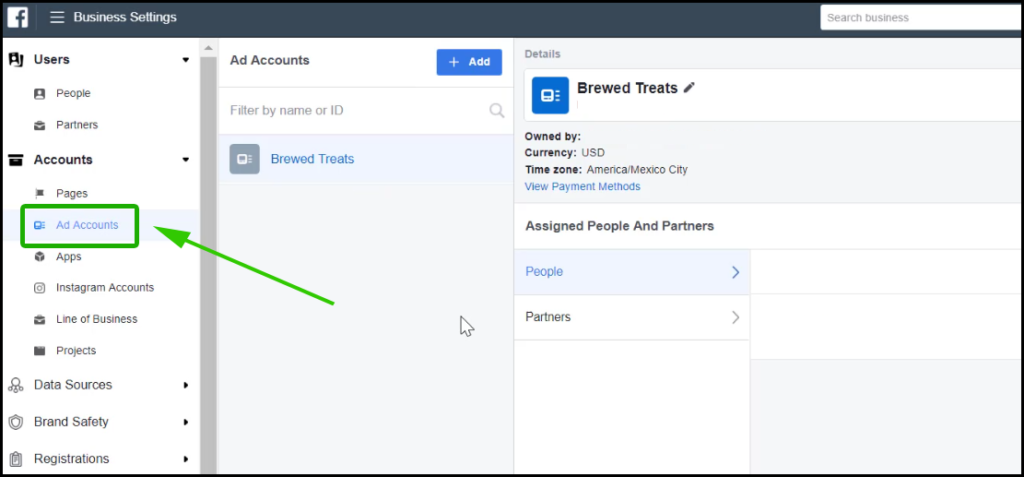The image size is (1024, 477).
Task: Click the search magnifier in filter field
Action: click(497, 110)
